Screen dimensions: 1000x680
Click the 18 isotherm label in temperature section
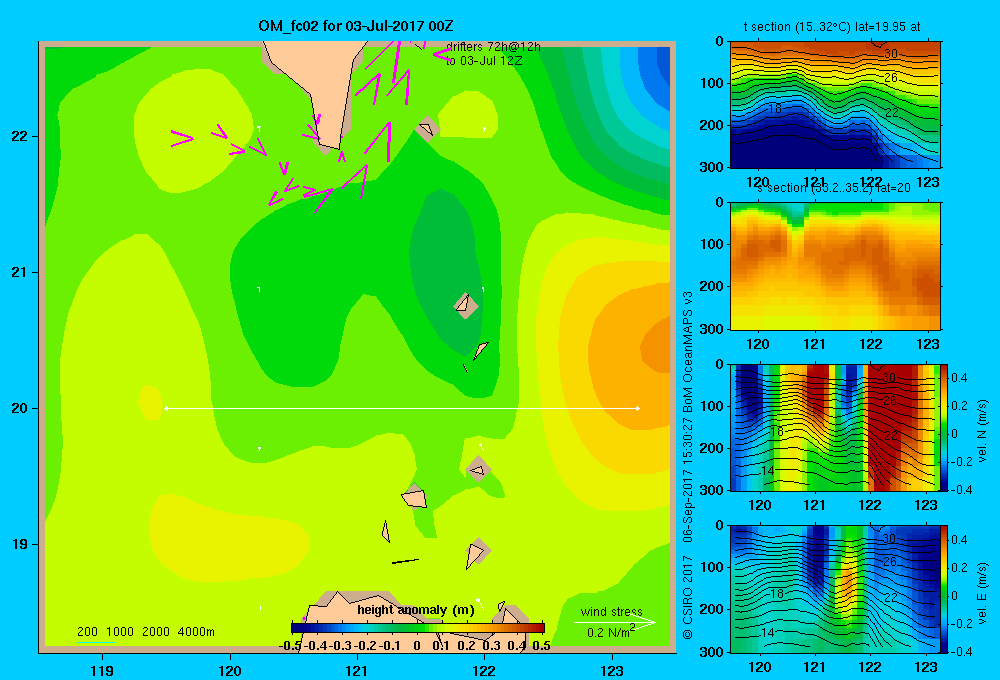(774, 108)
